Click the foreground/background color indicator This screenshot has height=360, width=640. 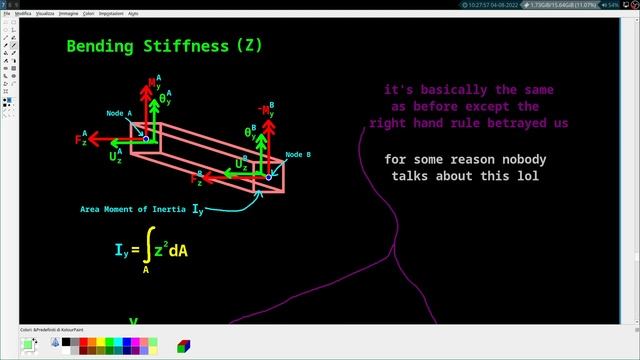point(28,346)
